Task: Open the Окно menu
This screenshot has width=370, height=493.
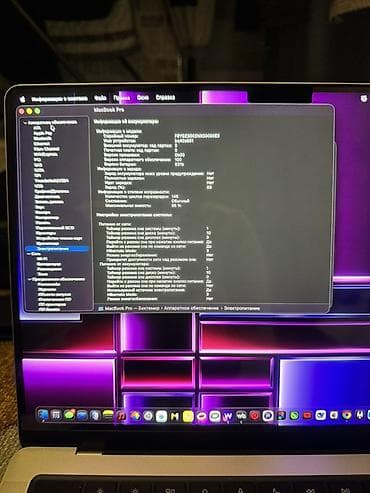Action: point(143,98)
